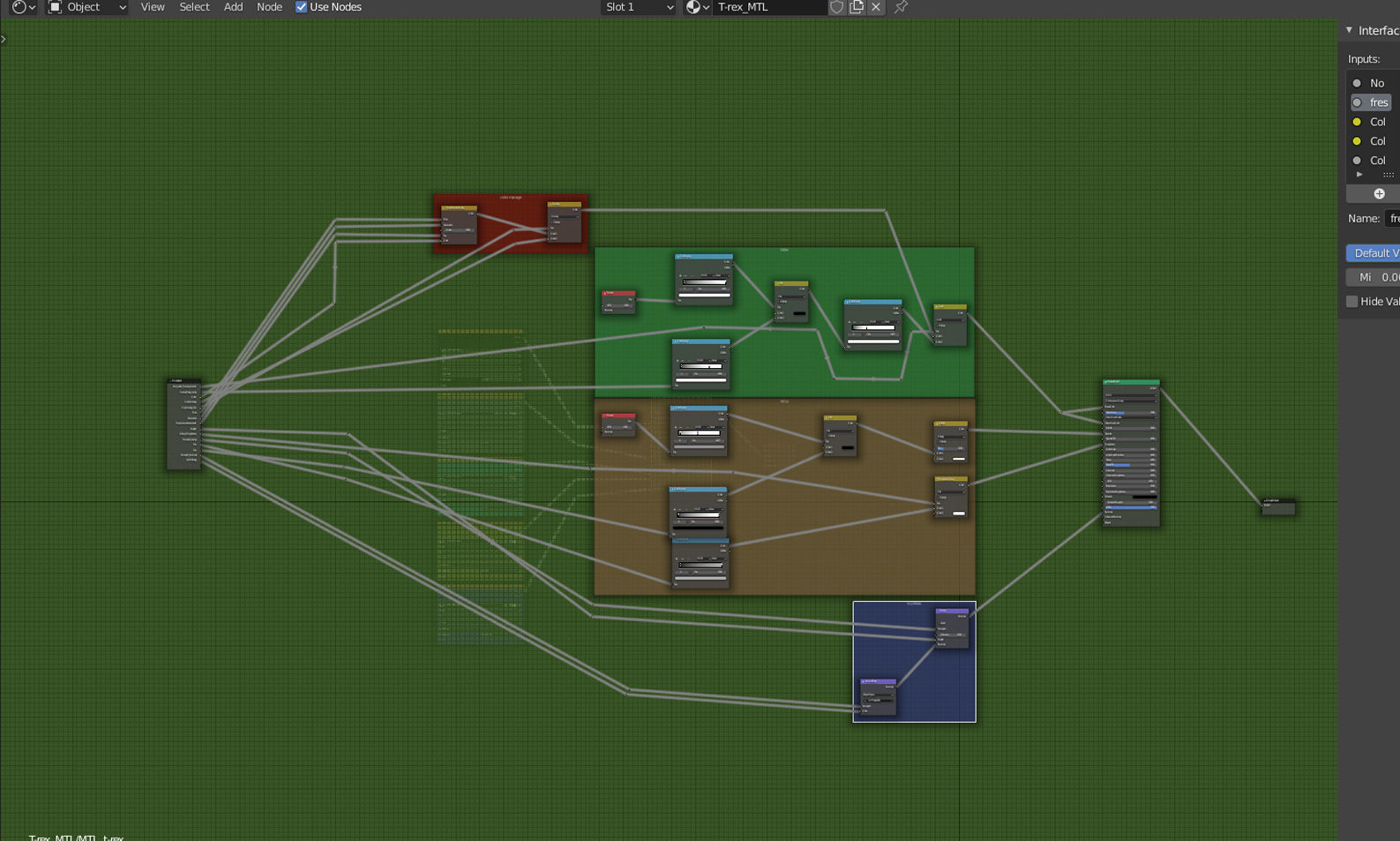This screenshot has width=1400, height=841.
Task: Select the Material Output node
Action: click(1278, 507)
